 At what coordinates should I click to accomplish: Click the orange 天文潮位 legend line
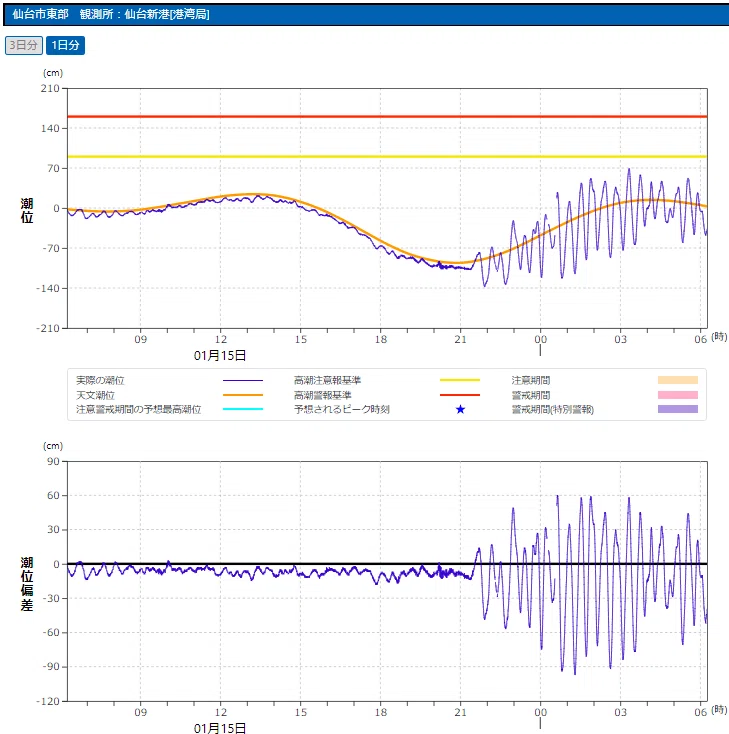point(243,395)
